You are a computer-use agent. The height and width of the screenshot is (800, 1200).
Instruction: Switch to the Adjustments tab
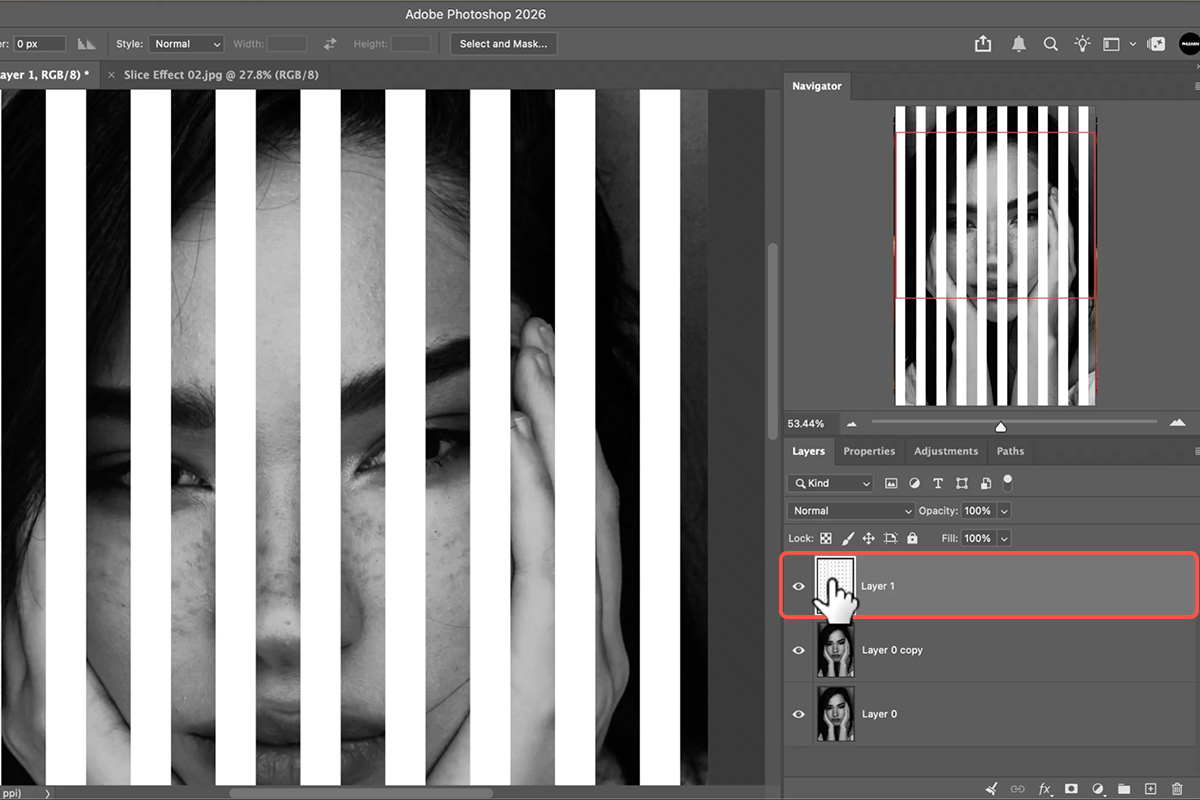pyautogui.click(x=946, y=451)
